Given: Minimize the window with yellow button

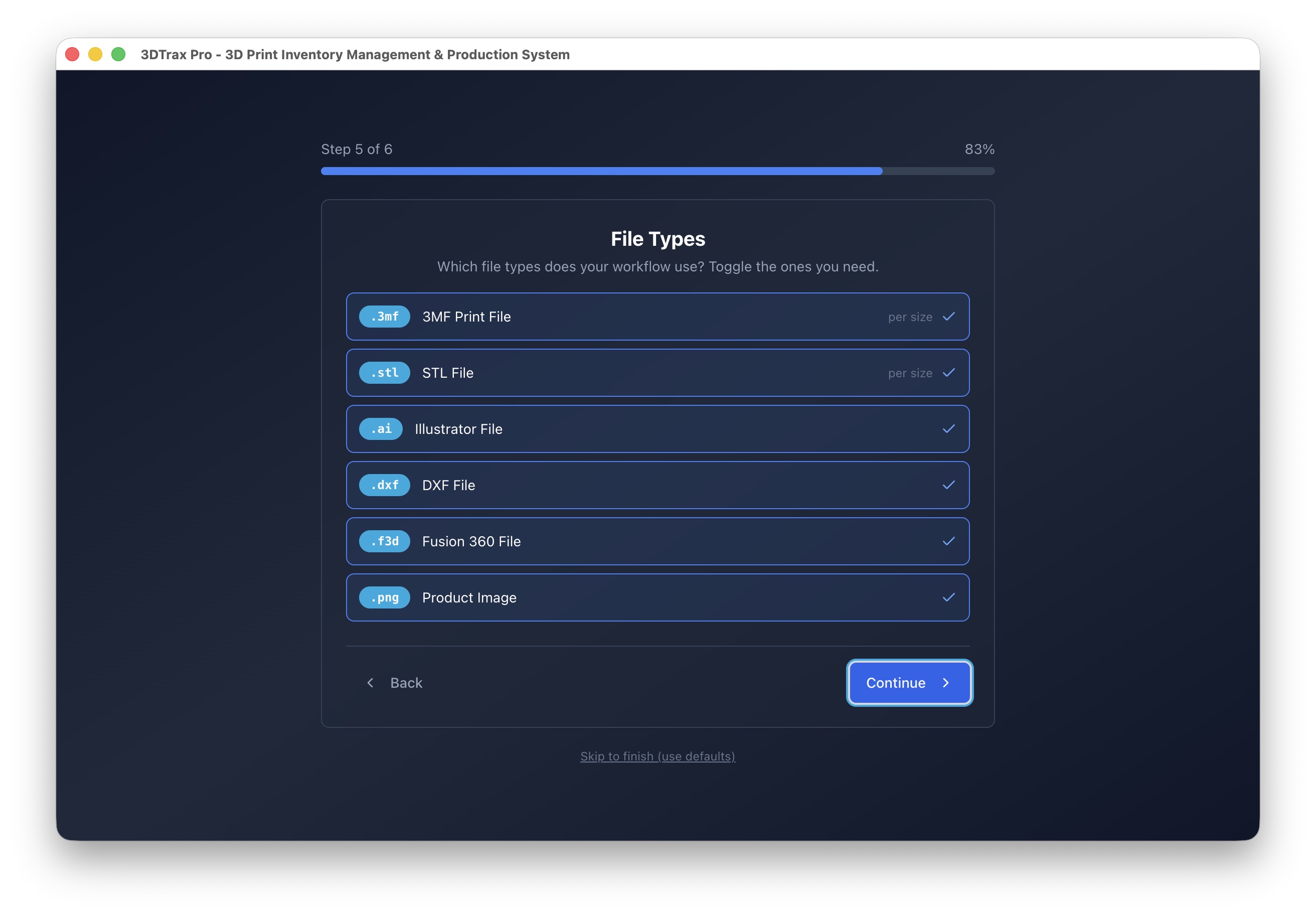Looking at the screenshot, I should [x=95, y=55].
